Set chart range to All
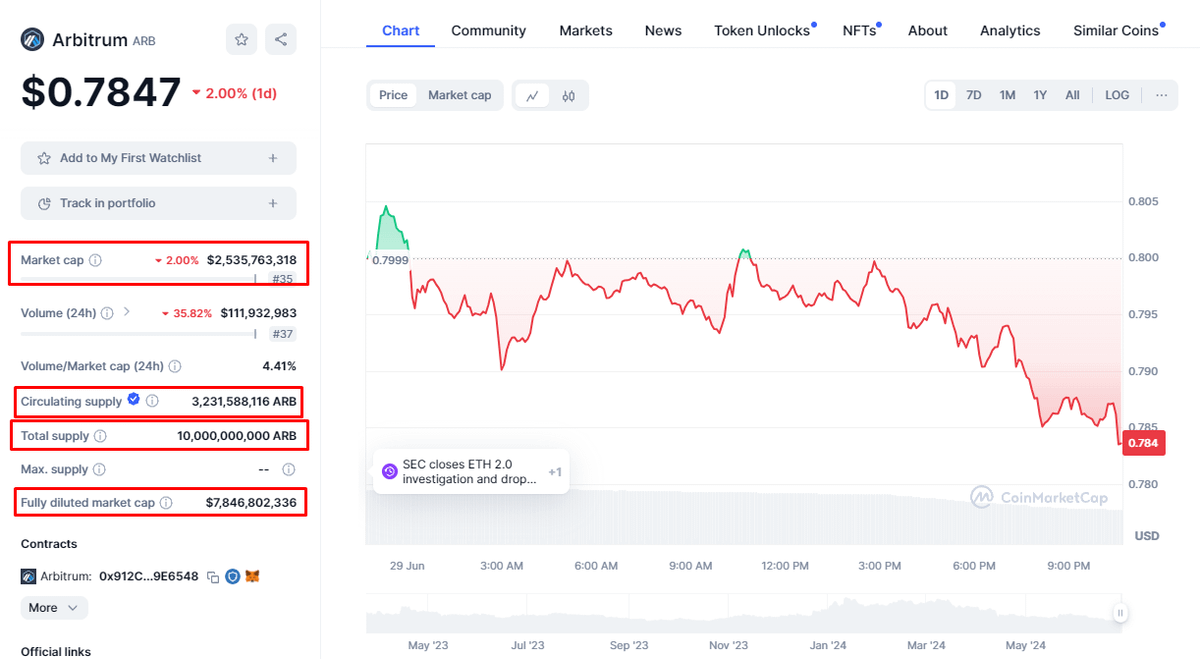1200x659 pixels. (1072, 95)
